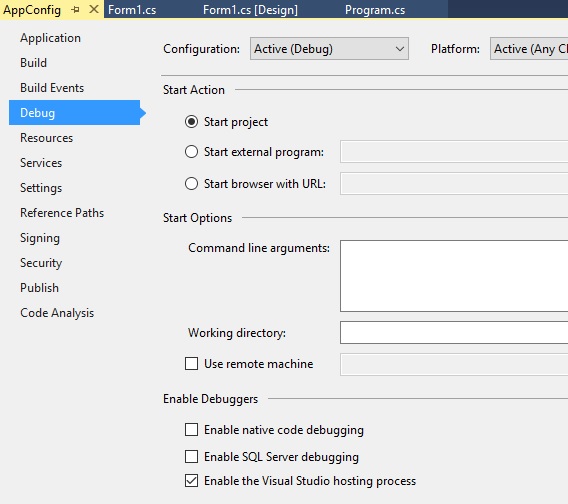Click the Command line arguments text box
The width and height of the screenshot is (568, 504).
click(x=454, y=276)
